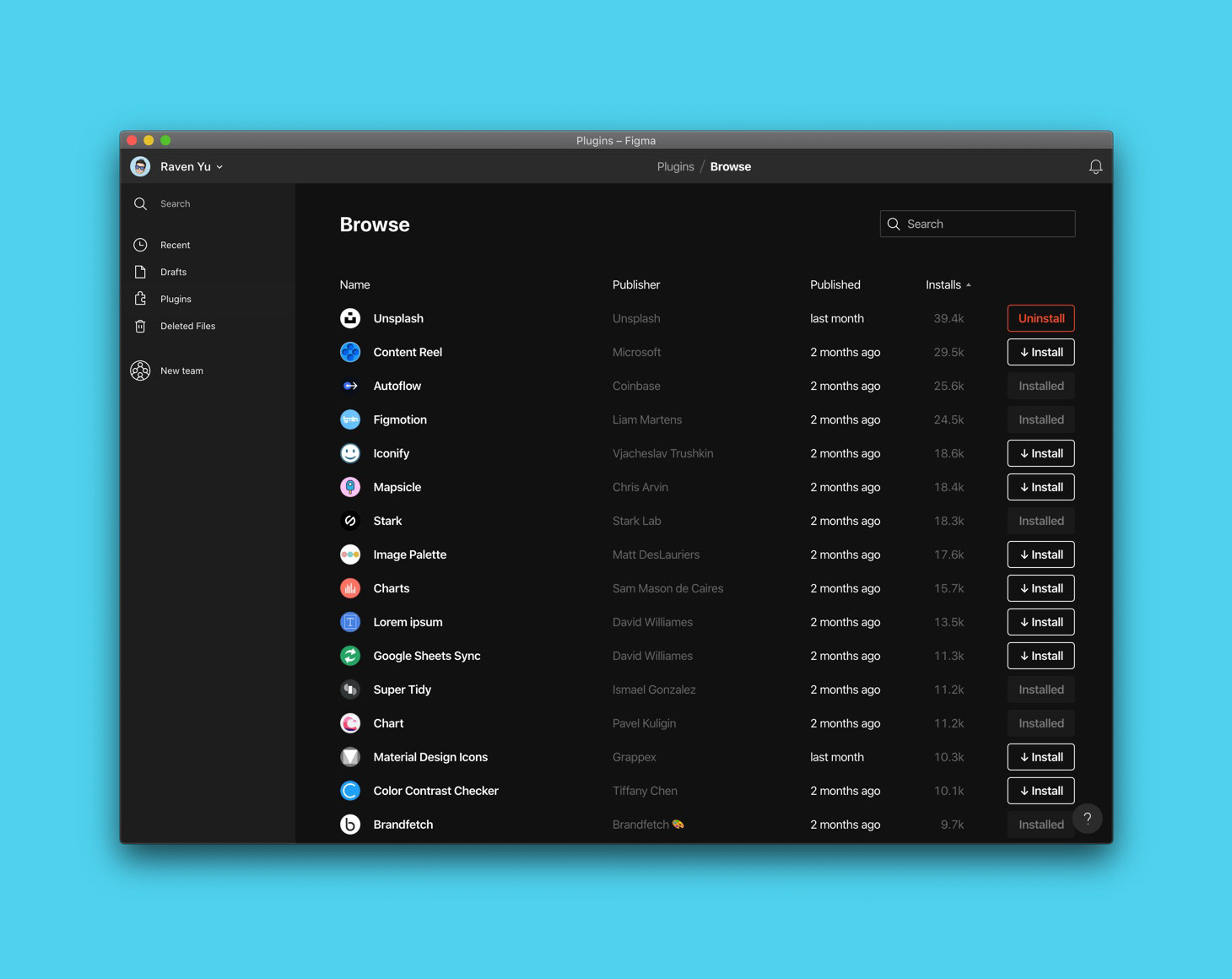Viewport: 1232px width, 979px height.
Task: Click the Material Design Icons plugin icon
Action: 350,757
